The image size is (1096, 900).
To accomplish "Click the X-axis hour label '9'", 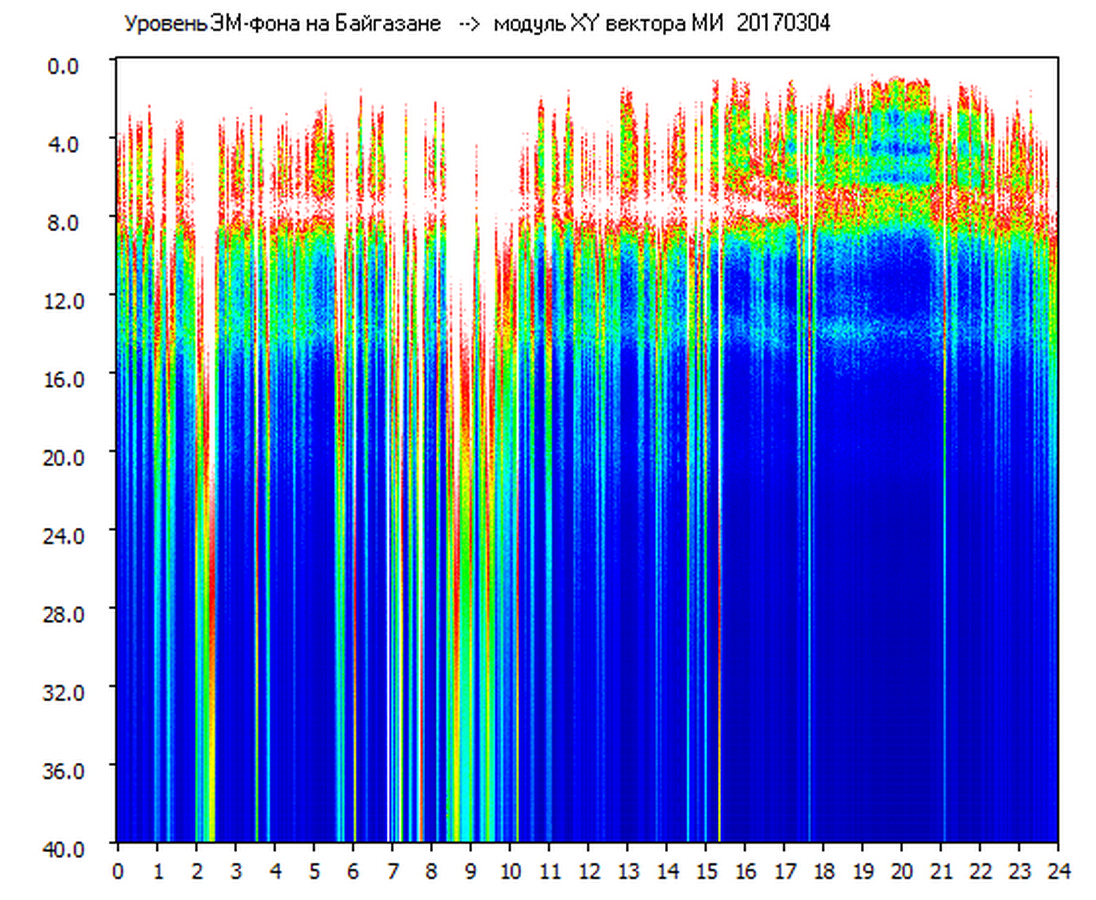I will click(x=471, y=871).
